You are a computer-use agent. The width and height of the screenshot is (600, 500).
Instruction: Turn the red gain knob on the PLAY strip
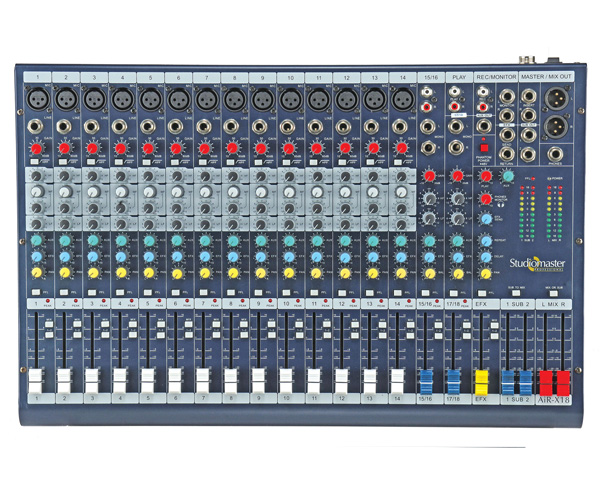tap(457, 176)
